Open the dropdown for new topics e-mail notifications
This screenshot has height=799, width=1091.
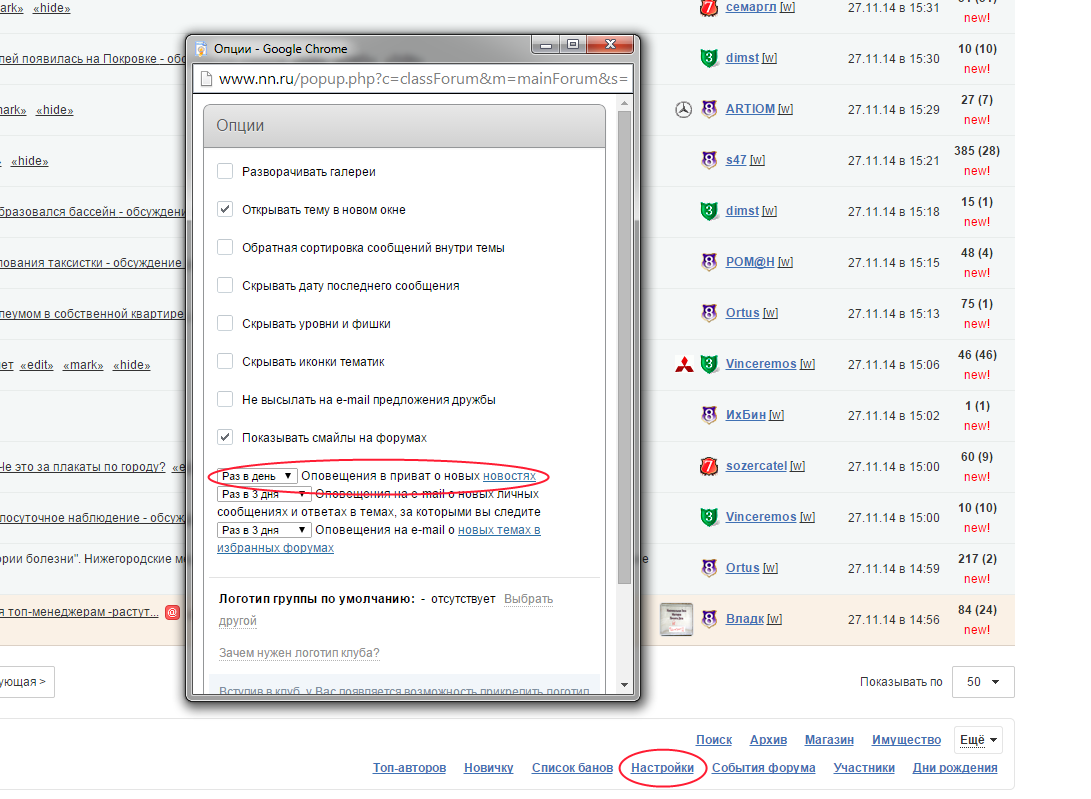pos(264,530)
